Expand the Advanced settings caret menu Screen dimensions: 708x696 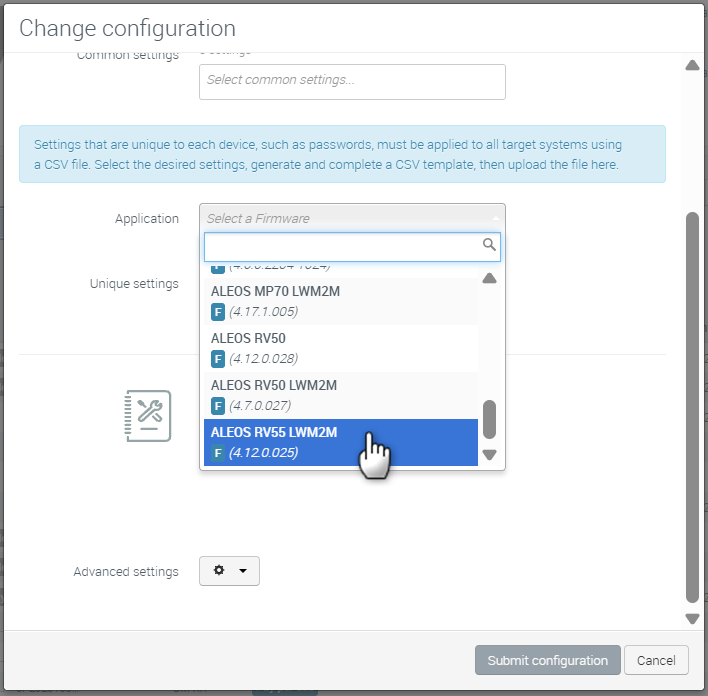[243, 570]
